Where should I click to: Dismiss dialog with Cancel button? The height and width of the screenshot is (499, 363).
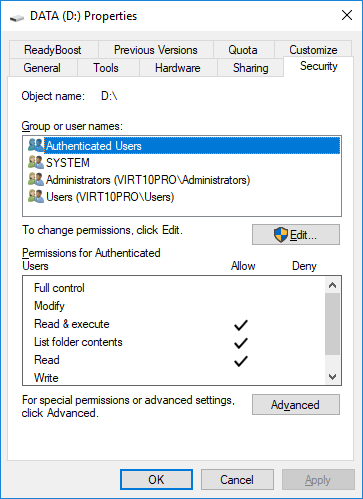coord(237,480)
